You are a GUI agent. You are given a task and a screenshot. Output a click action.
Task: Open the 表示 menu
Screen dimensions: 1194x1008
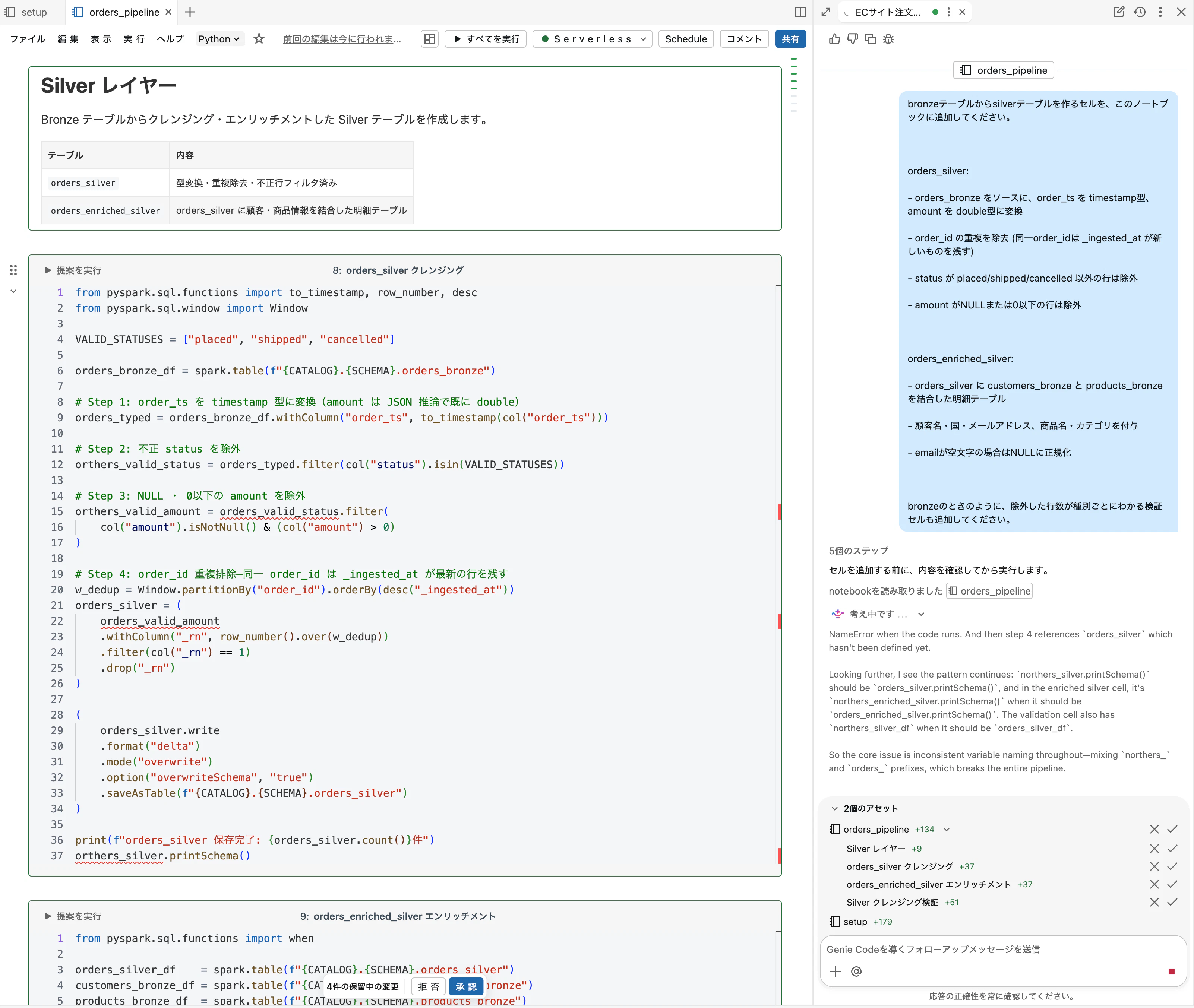point(101,39)
